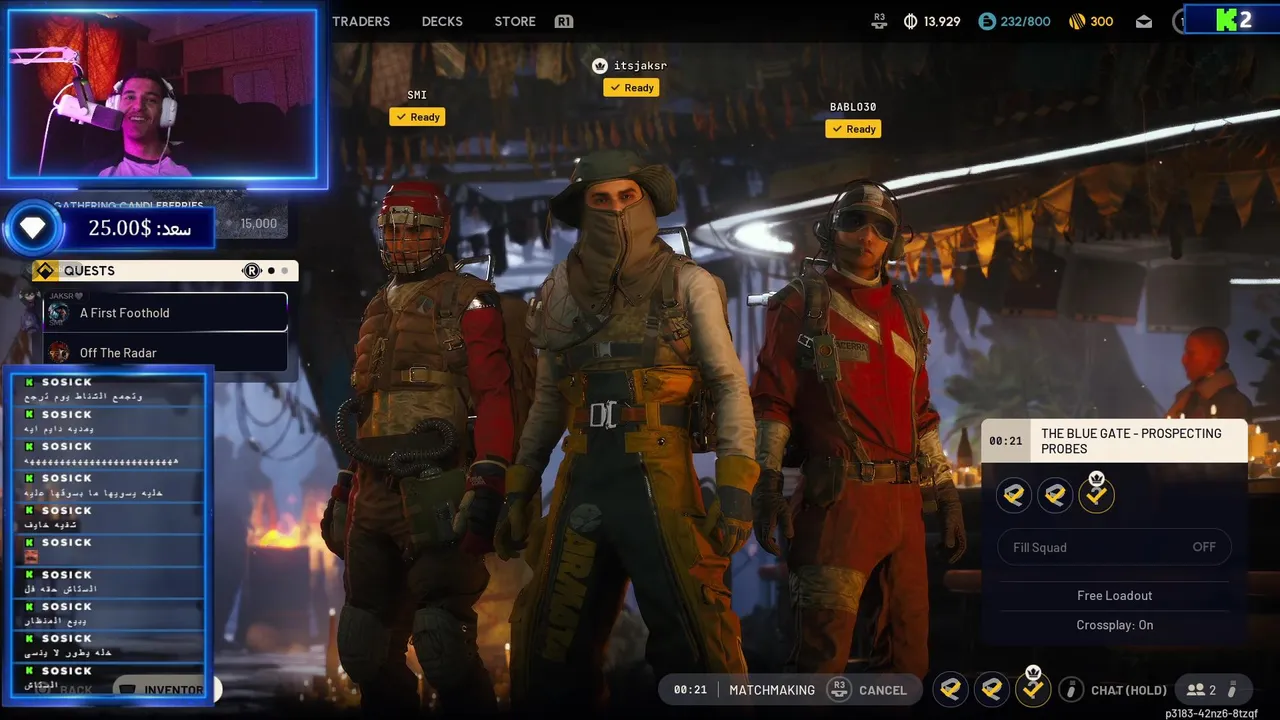The width and height of the screenshot is (1280, 720).
Task: Click touchpad icon beside squad count
Action: [1233, 690]
